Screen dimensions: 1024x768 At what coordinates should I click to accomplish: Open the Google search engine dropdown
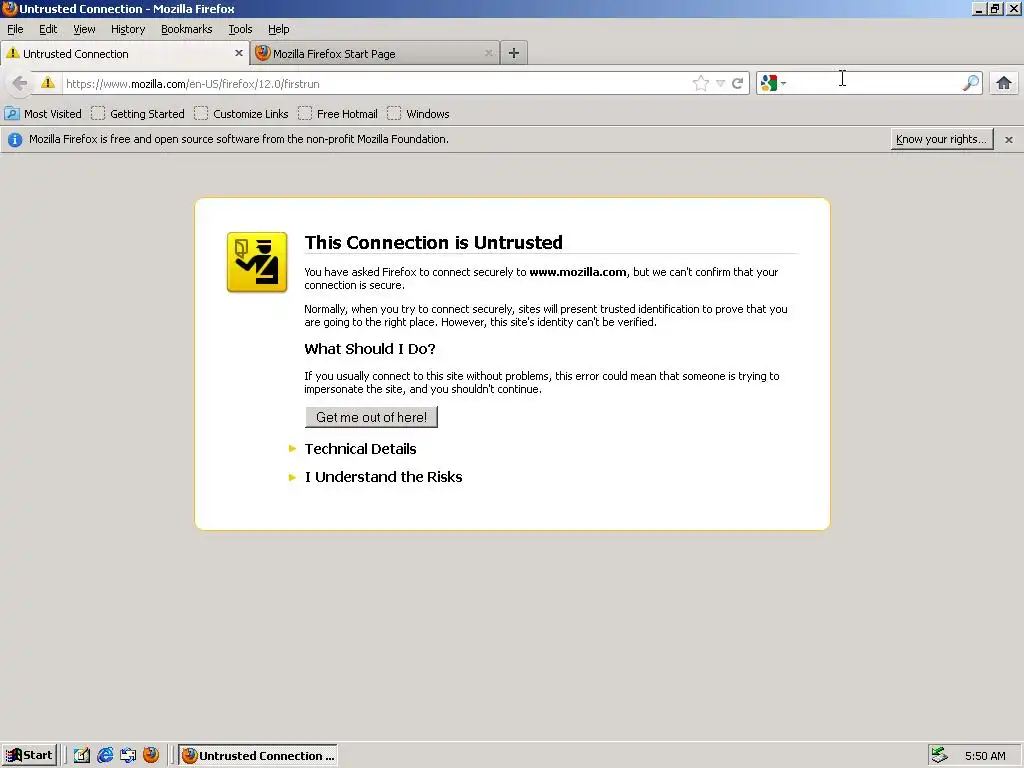click(x=773, y=83)
